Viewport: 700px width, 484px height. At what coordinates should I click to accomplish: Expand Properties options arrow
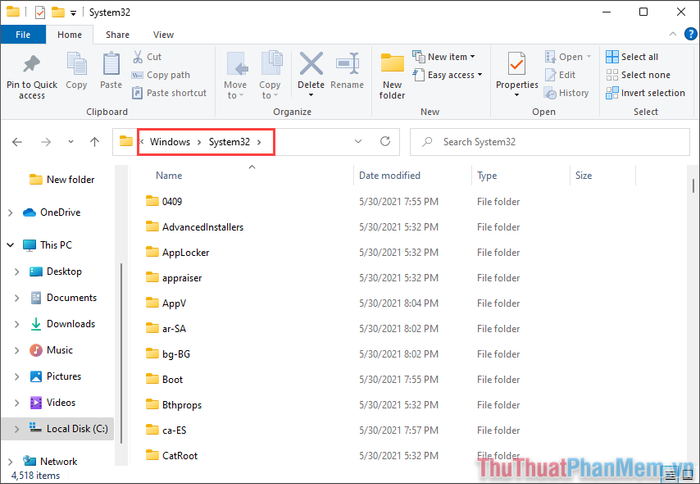point(517,95)
